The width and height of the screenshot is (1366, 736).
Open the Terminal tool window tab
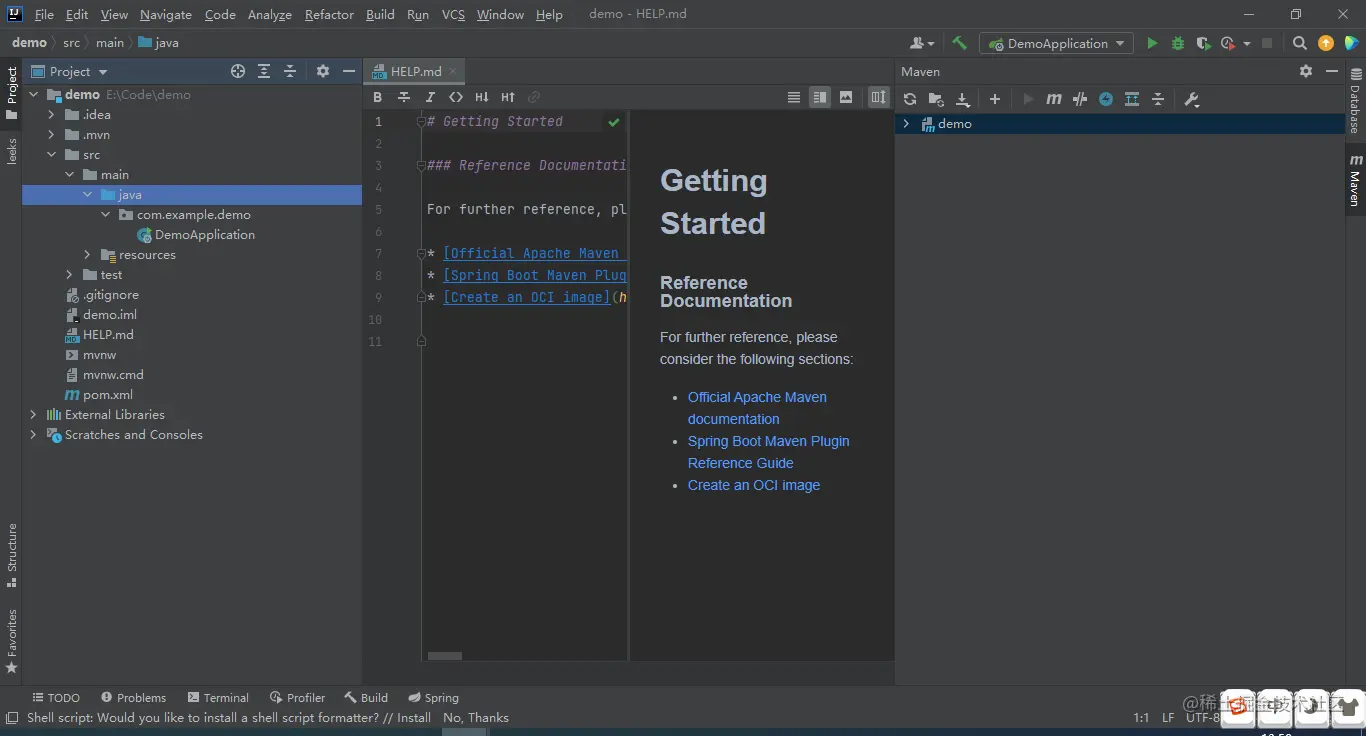(217, 697)
